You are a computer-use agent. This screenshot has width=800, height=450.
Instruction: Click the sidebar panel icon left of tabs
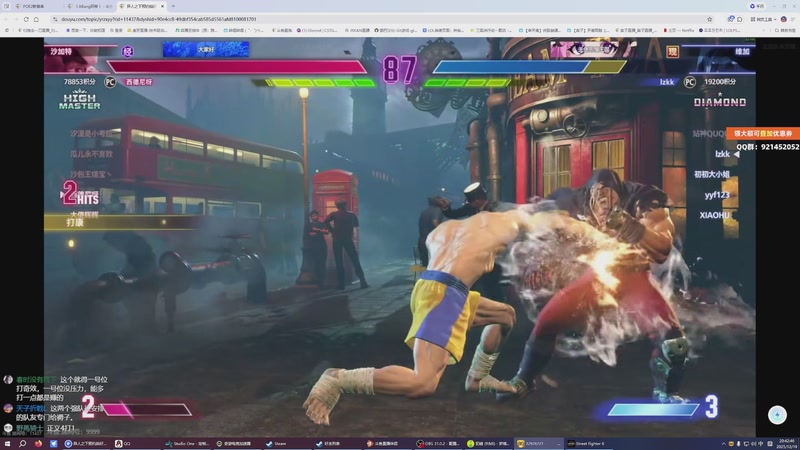(6, 6)
